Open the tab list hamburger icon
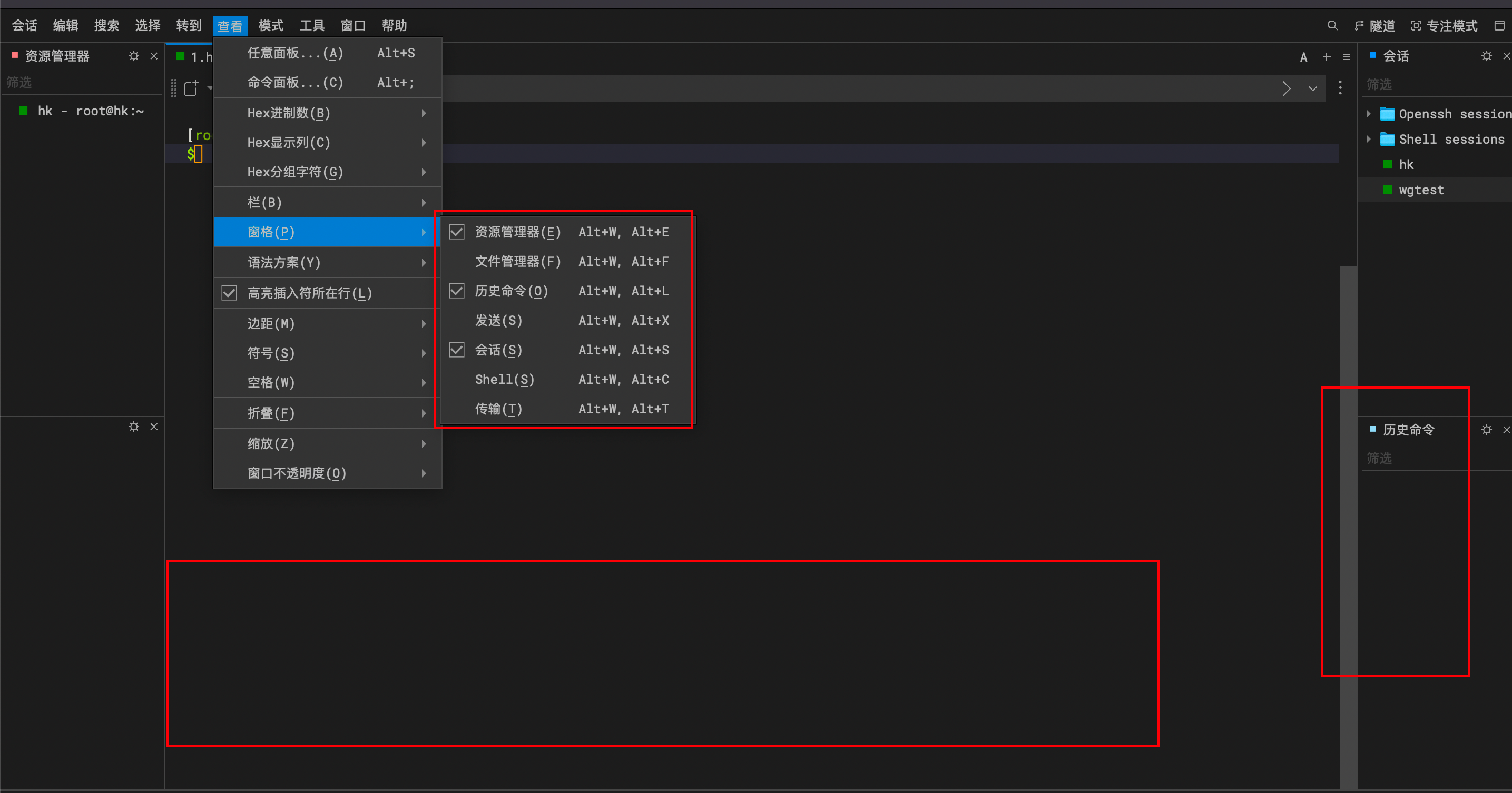 click(x=1347, y=57)
